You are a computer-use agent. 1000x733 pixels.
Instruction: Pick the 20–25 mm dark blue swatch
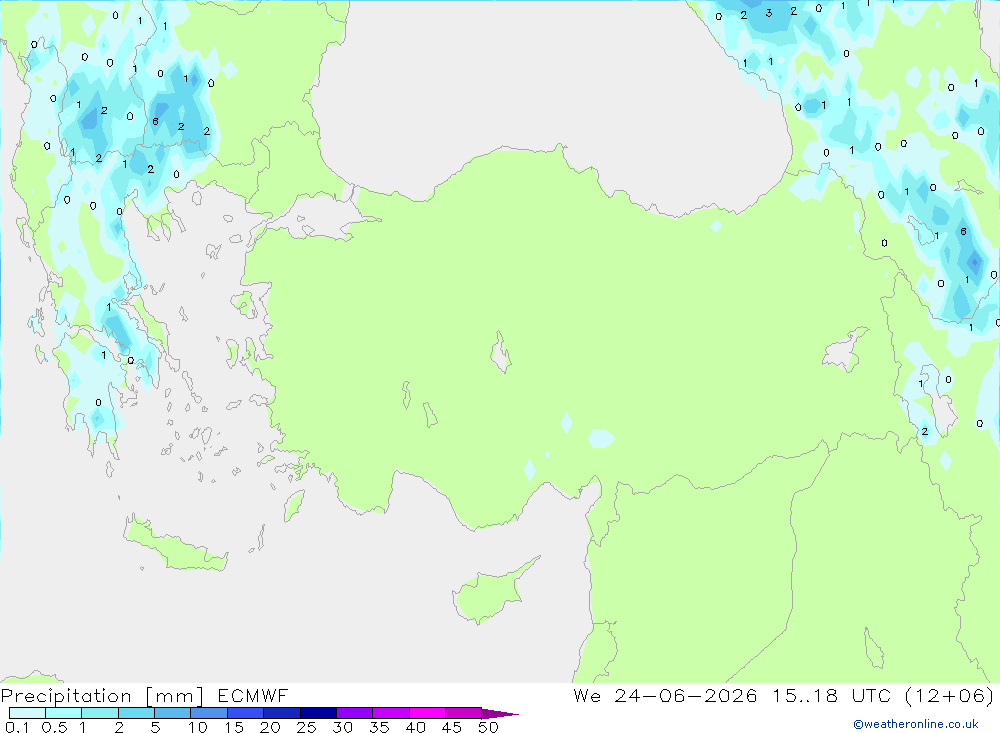[x=281, y=713]
